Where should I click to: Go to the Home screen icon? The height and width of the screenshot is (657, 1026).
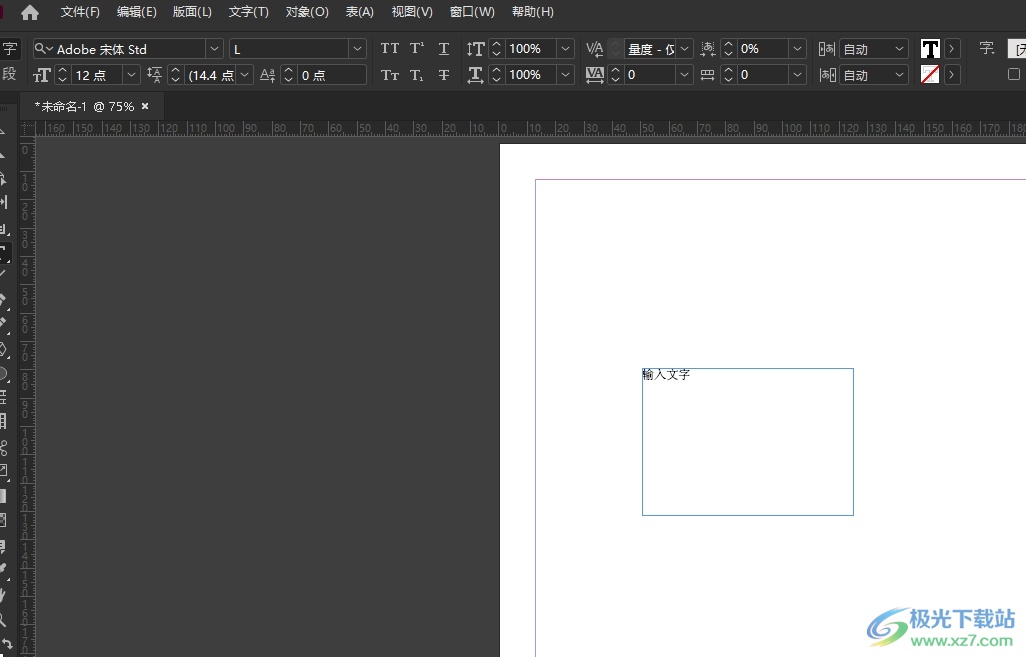point(30,12)
